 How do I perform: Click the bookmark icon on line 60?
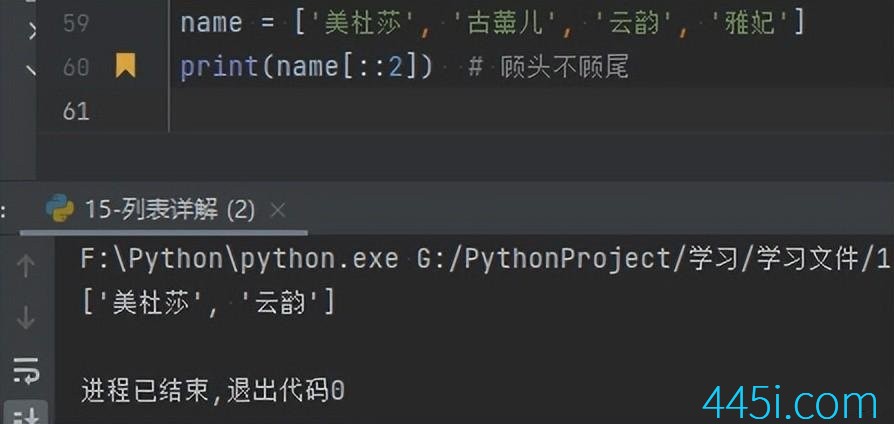pos(125,66)
